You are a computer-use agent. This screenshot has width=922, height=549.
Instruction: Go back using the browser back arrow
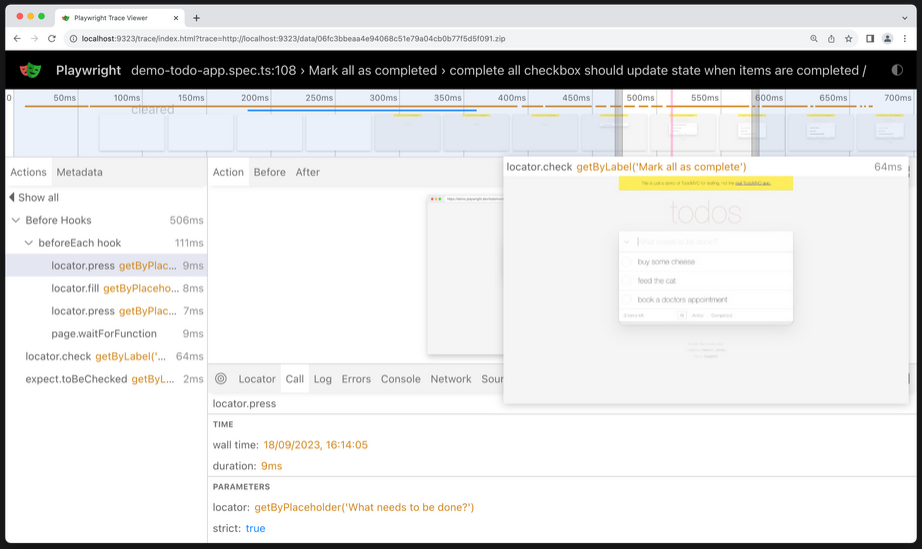click(x=17, y=39)
